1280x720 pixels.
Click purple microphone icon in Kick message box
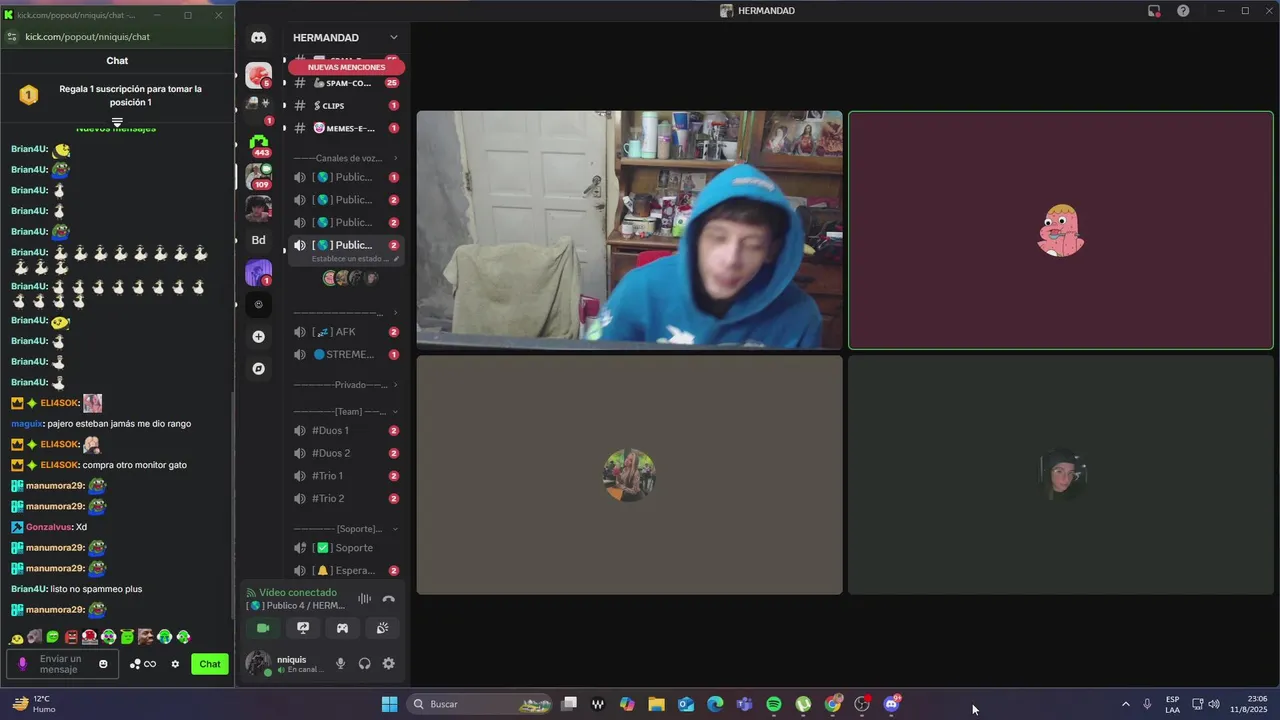pos(23,664)
